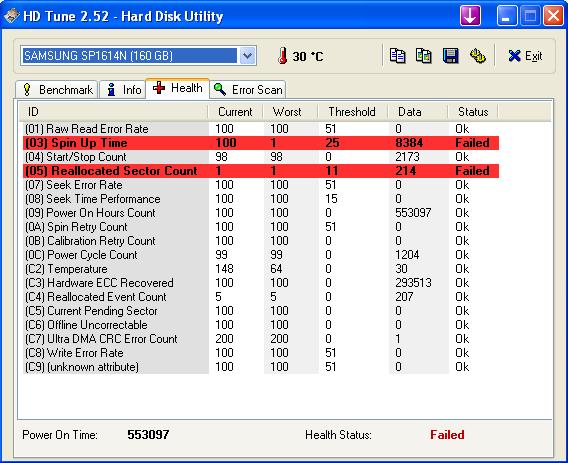Click the copy screenshot to clipboard icon
The width and height of the screenshot is (568, 463).
(423, 56)
